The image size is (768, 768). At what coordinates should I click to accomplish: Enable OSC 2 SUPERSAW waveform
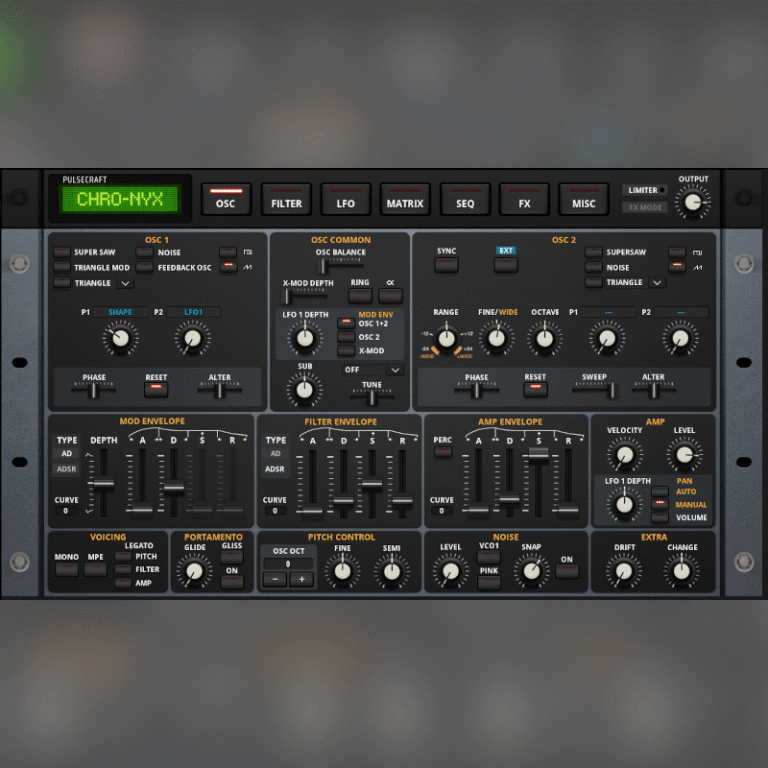click(x=594, y=252)
